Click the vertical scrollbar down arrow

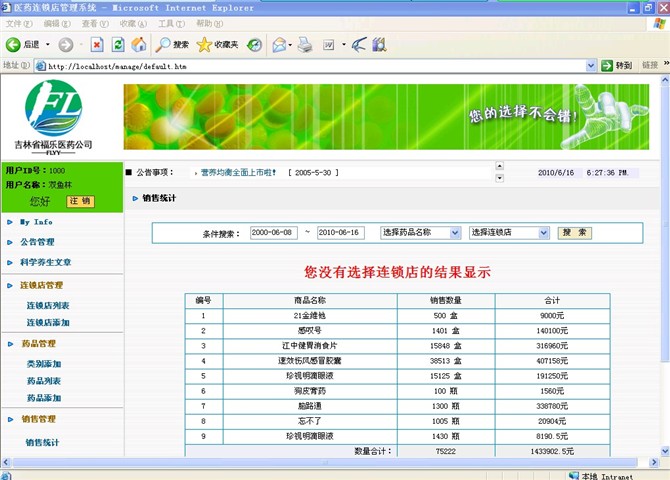[x=665, y=451]
